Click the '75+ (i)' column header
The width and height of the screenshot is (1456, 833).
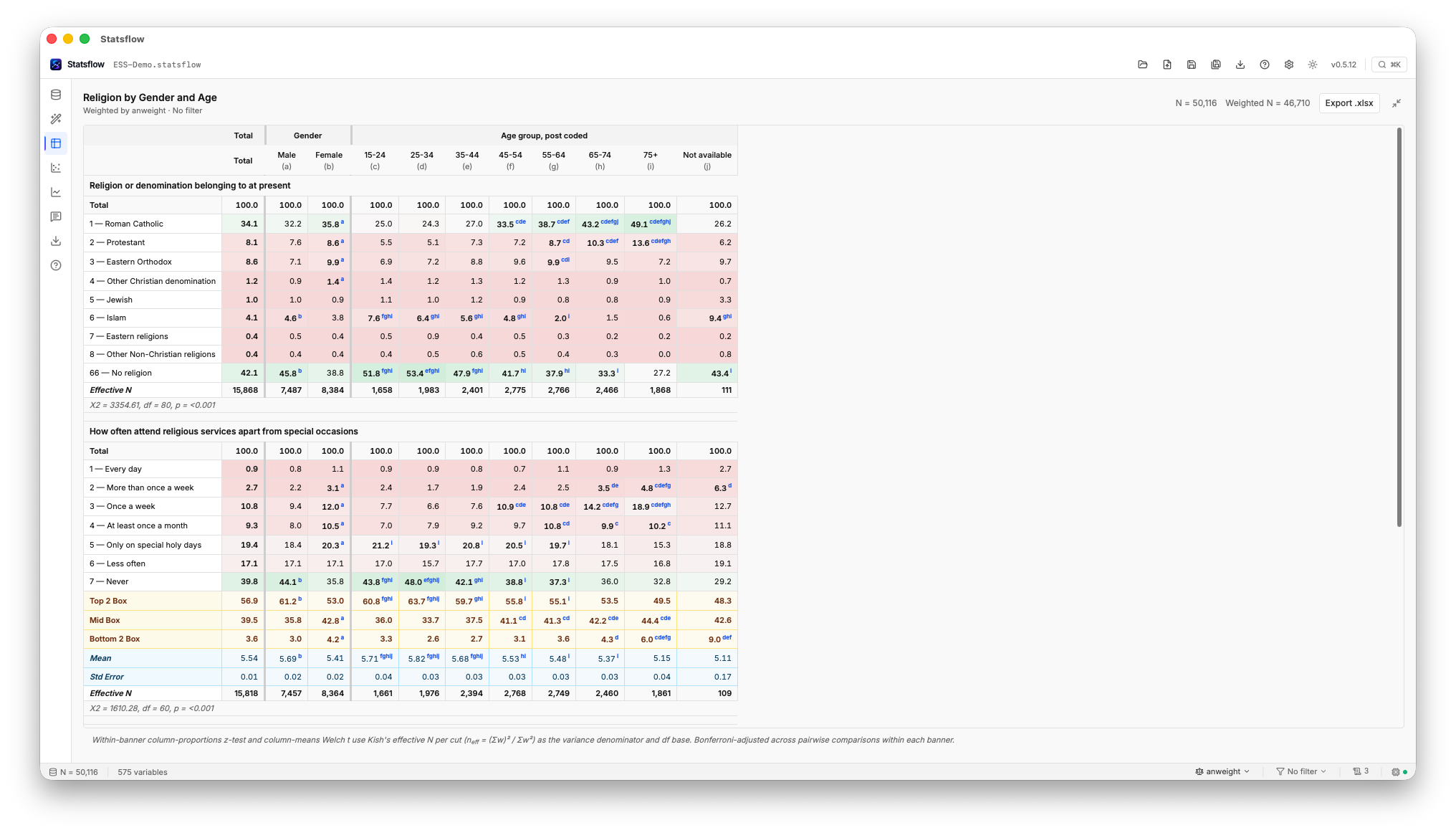tap(651, 161)
